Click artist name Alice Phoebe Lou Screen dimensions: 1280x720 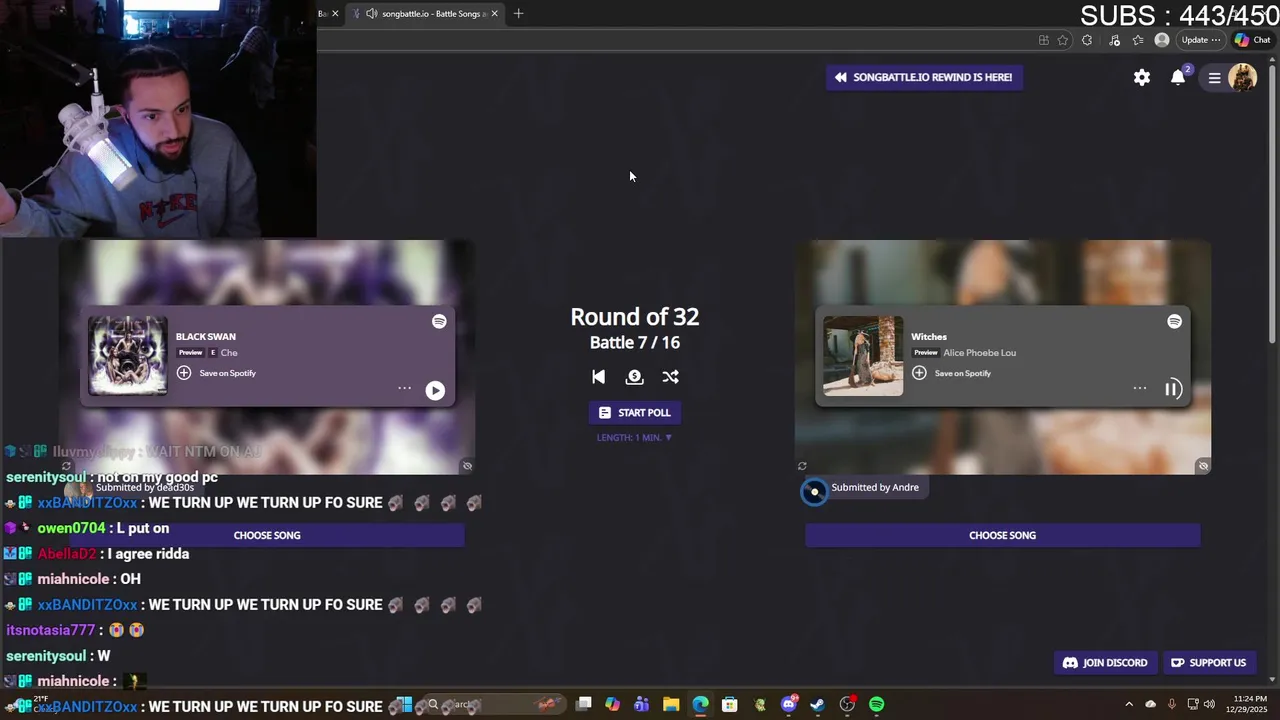click(979, 353)
